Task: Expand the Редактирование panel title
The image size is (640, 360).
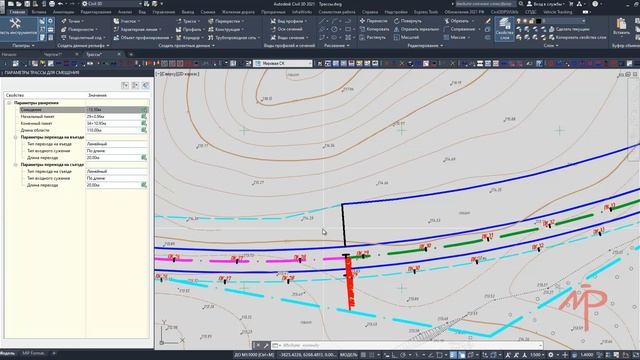Action: (425, 46)
